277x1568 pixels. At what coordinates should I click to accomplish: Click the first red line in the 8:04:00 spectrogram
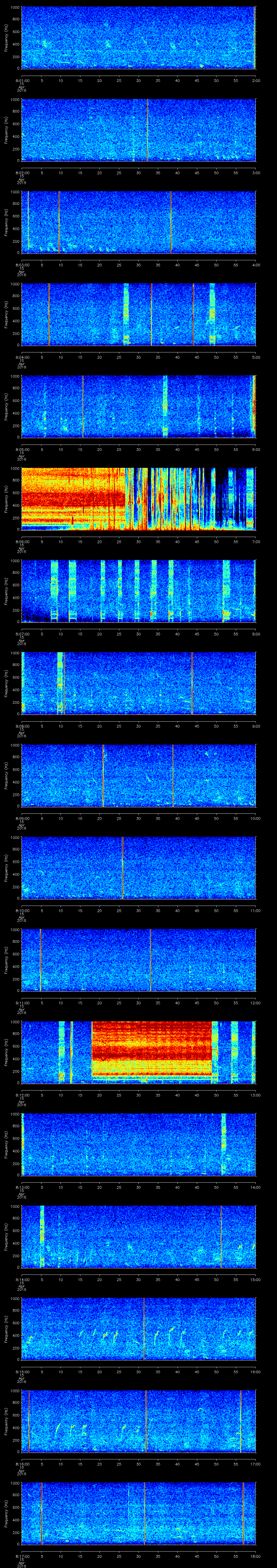pyautogui.click(x=49, y=314)
